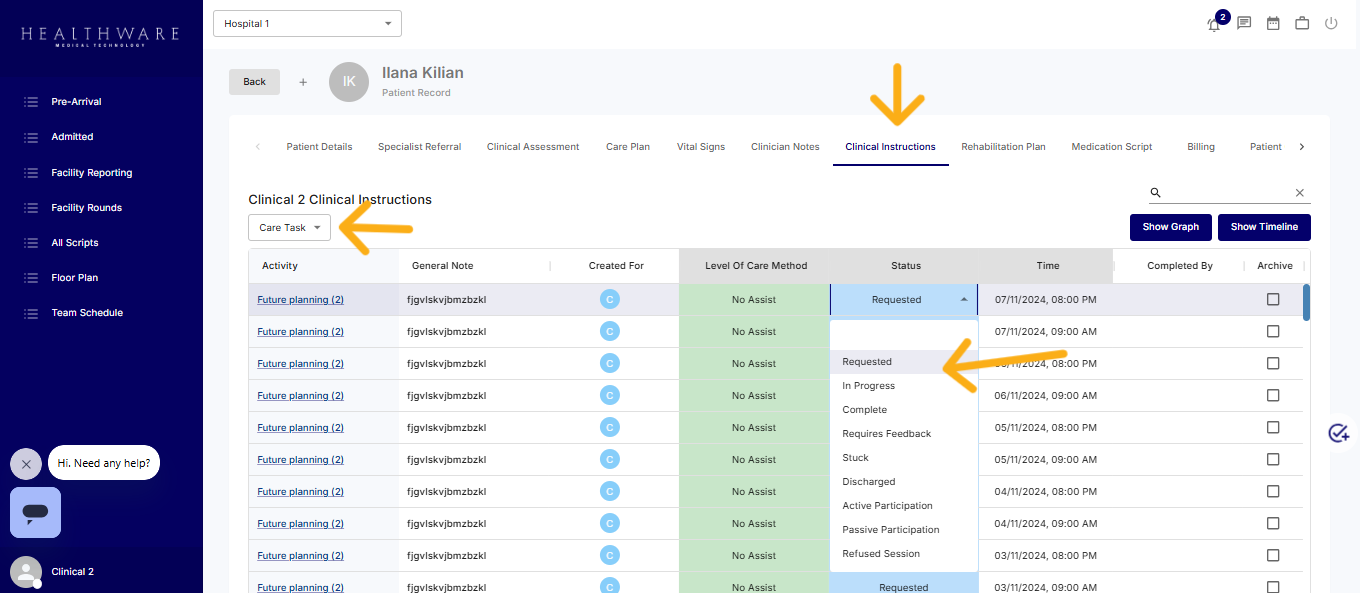
Task: Open the notifications bell icon
Action: [x=1214, y=24]
